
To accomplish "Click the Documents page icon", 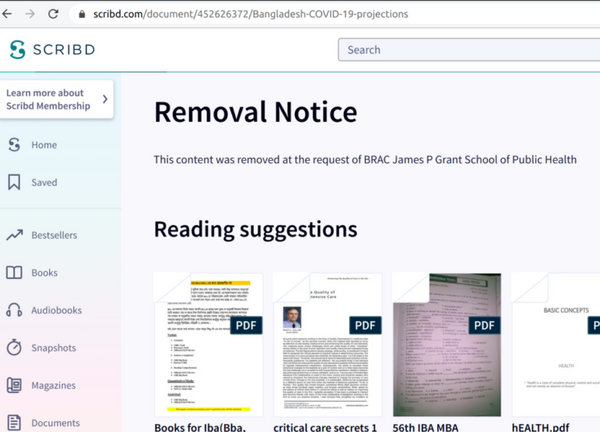I will [x=14, y=422].
